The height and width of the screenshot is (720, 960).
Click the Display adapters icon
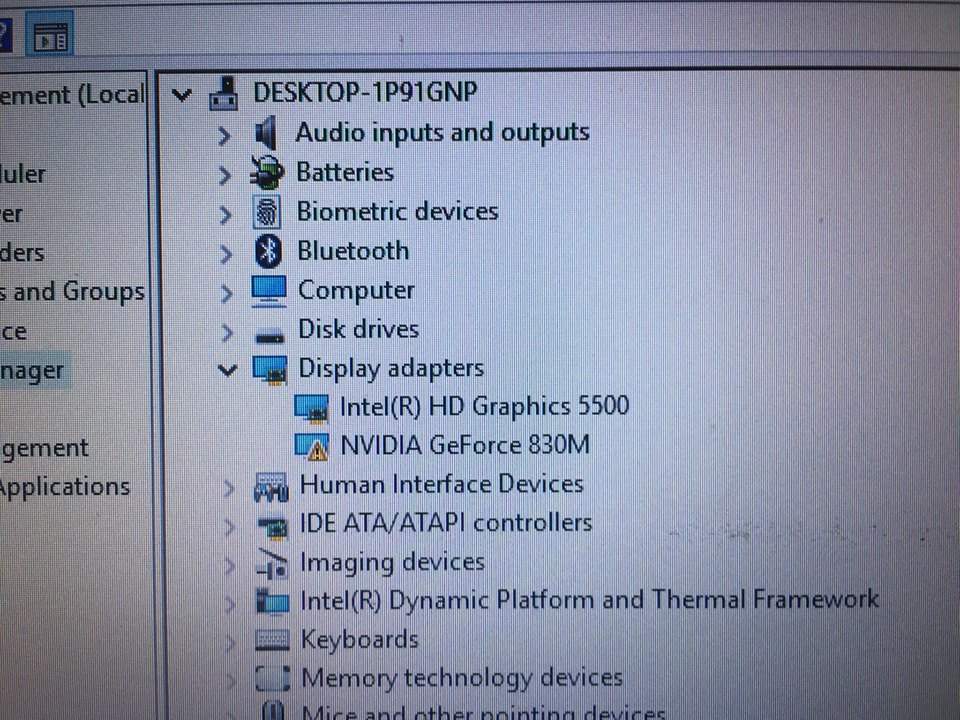pos(270,370)
